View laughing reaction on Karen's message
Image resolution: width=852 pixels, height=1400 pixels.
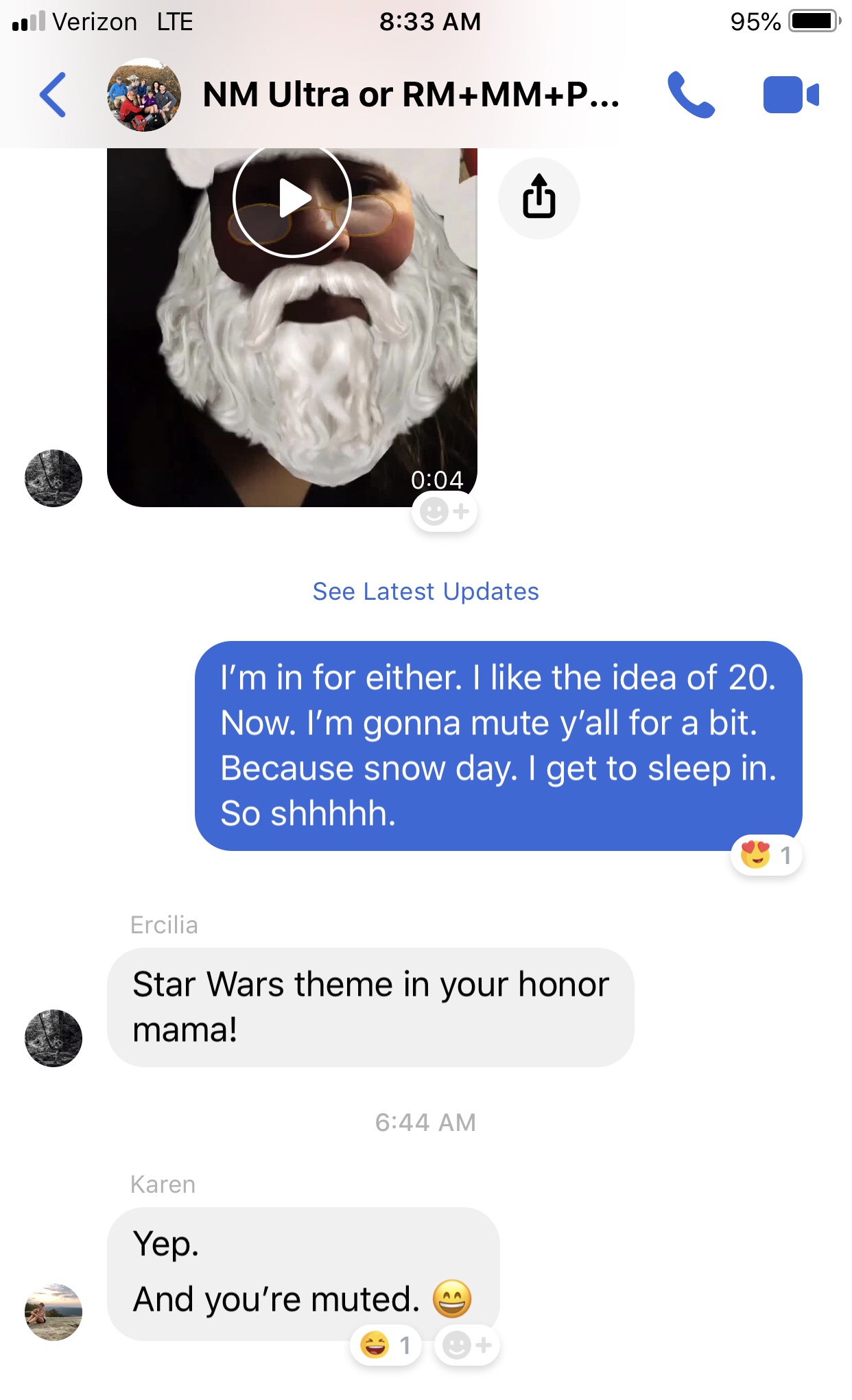tap(386, 1345)
